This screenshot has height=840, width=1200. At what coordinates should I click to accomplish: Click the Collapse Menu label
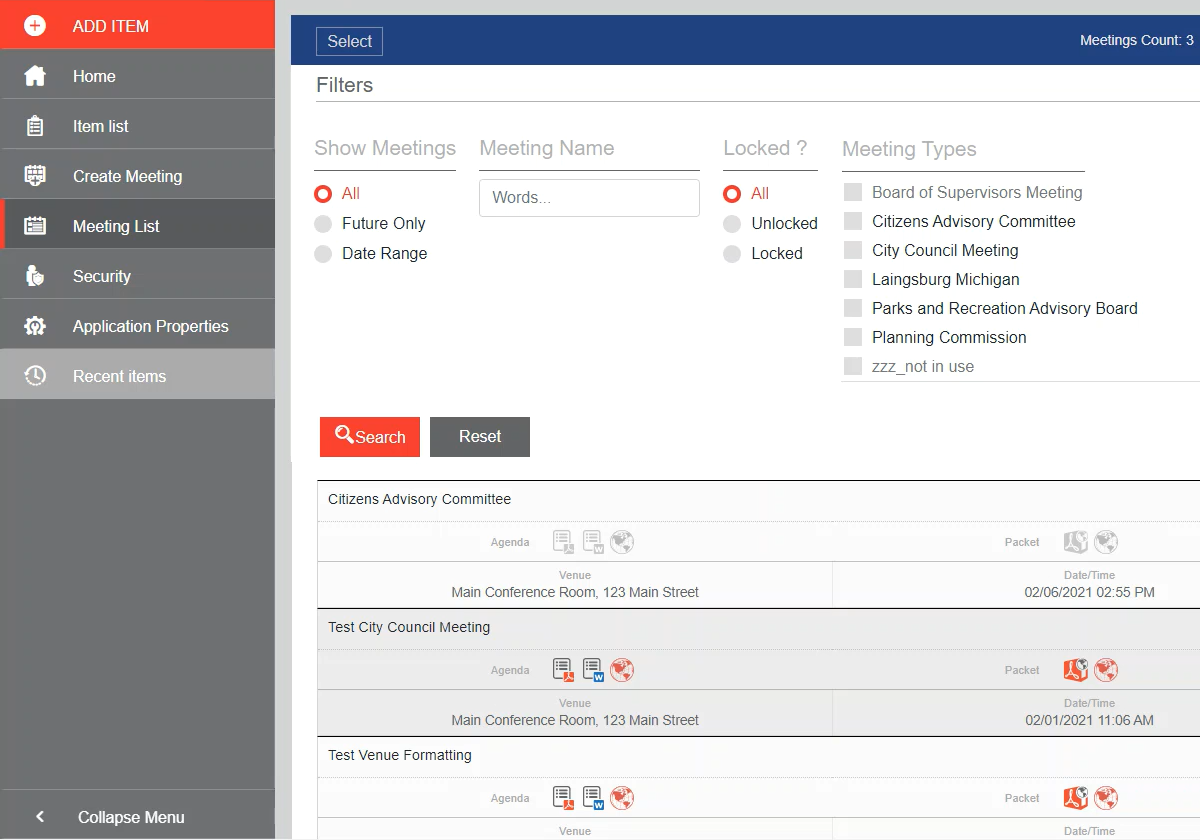pos(131,817)
